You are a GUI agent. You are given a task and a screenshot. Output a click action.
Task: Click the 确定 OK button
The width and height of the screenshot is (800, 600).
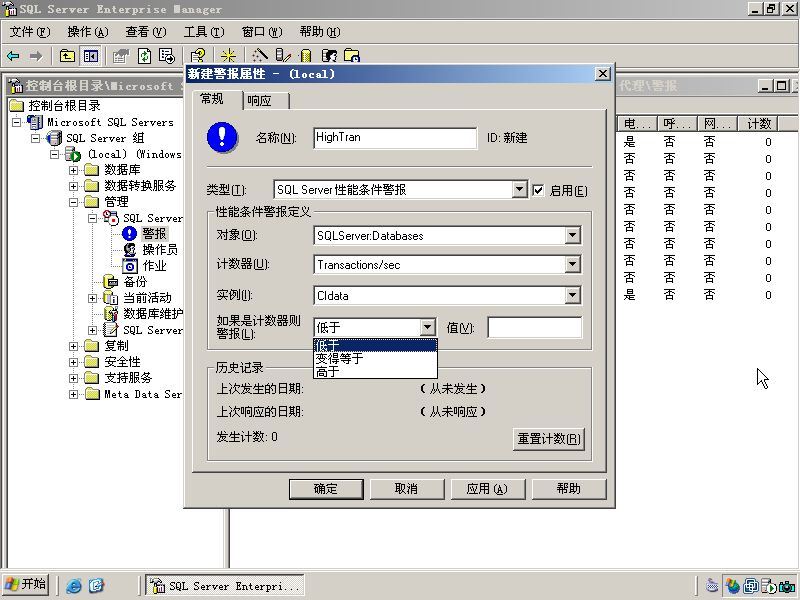click(326, 489)
